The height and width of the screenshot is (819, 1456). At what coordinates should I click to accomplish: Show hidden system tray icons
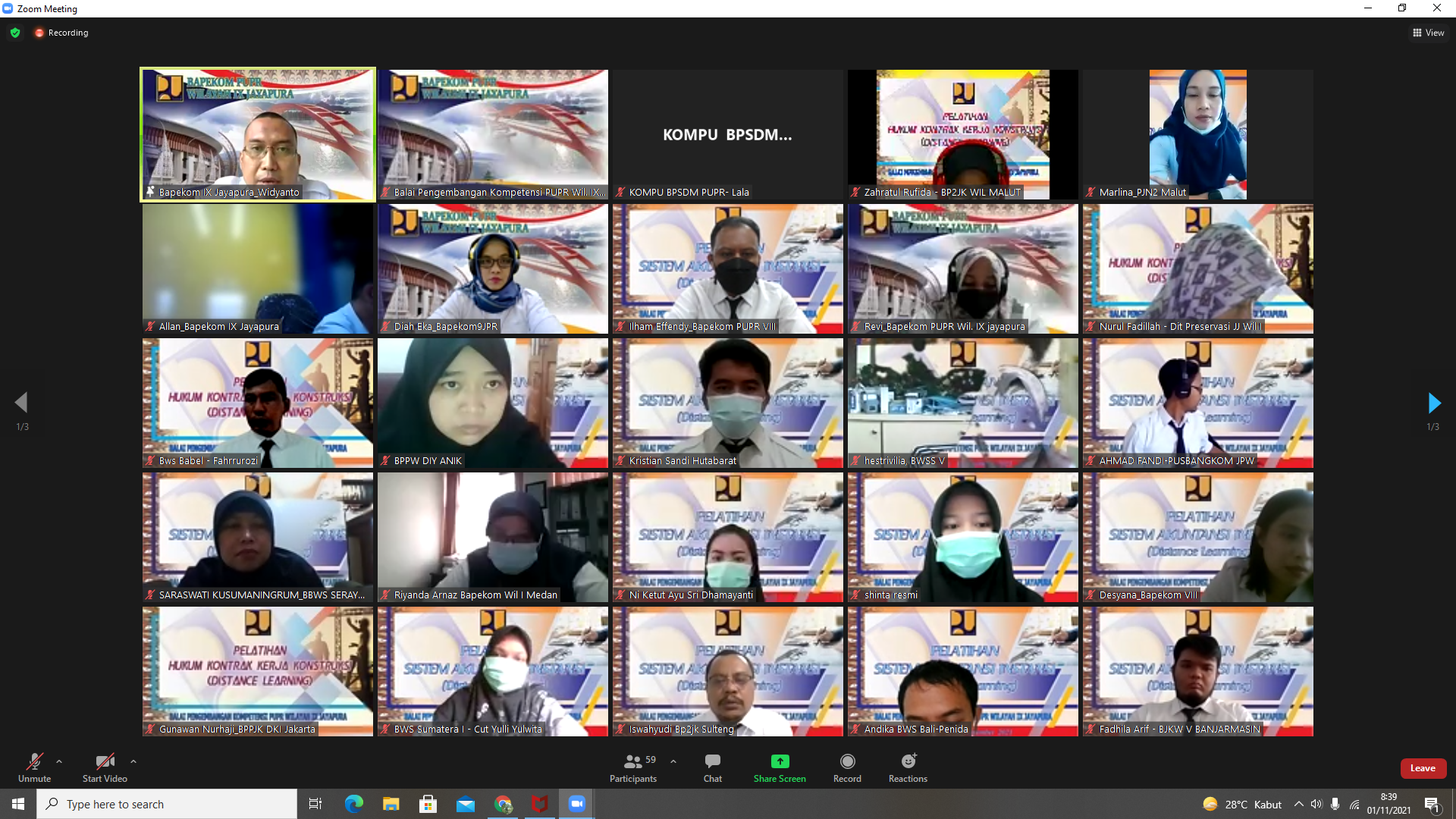pos(1298,804)
